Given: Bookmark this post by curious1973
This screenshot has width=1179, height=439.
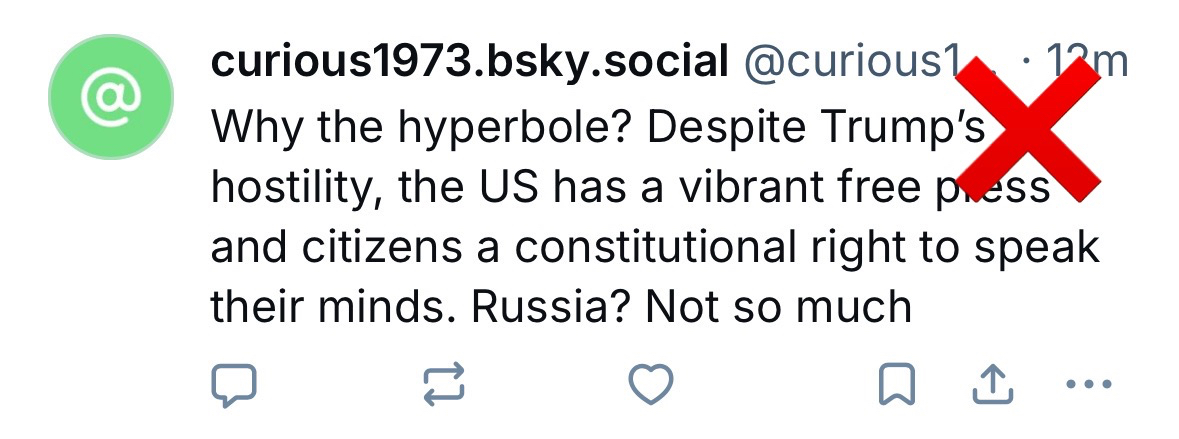Looking at the screenshot, I should [x=895, y=384].
